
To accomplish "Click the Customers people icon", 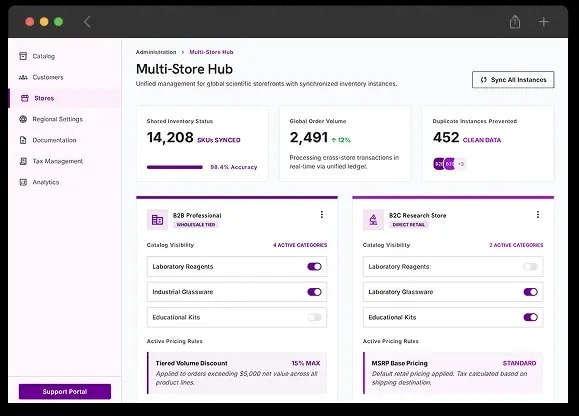I will click(x=23, y=77).
